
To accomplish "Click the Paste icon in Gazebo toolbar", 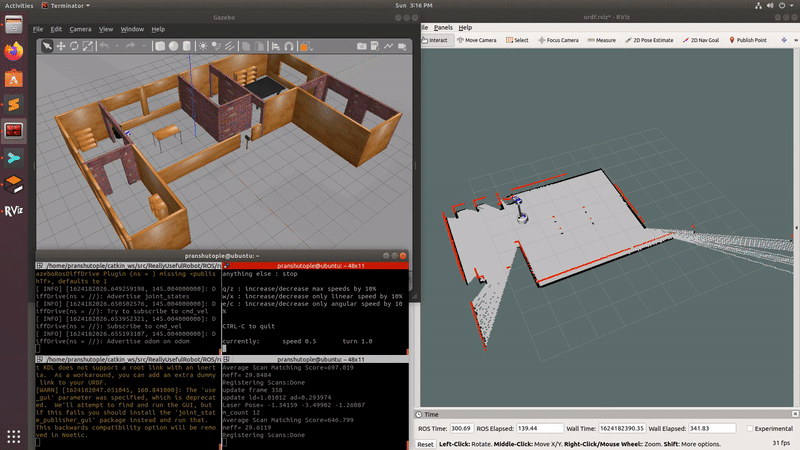I will point(259,46).
